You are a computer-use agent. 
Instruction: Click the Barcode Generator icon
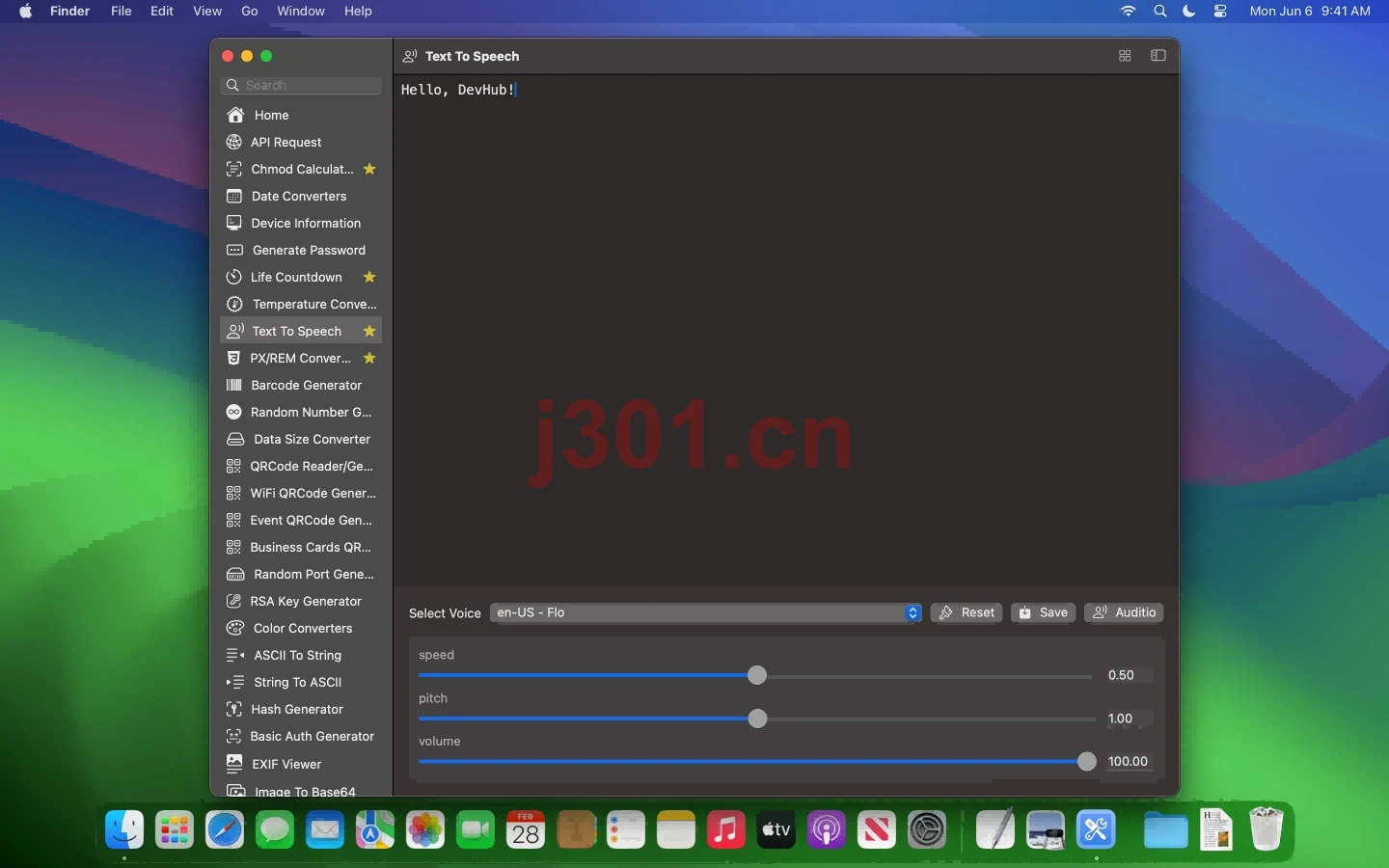tap(233, 385)
